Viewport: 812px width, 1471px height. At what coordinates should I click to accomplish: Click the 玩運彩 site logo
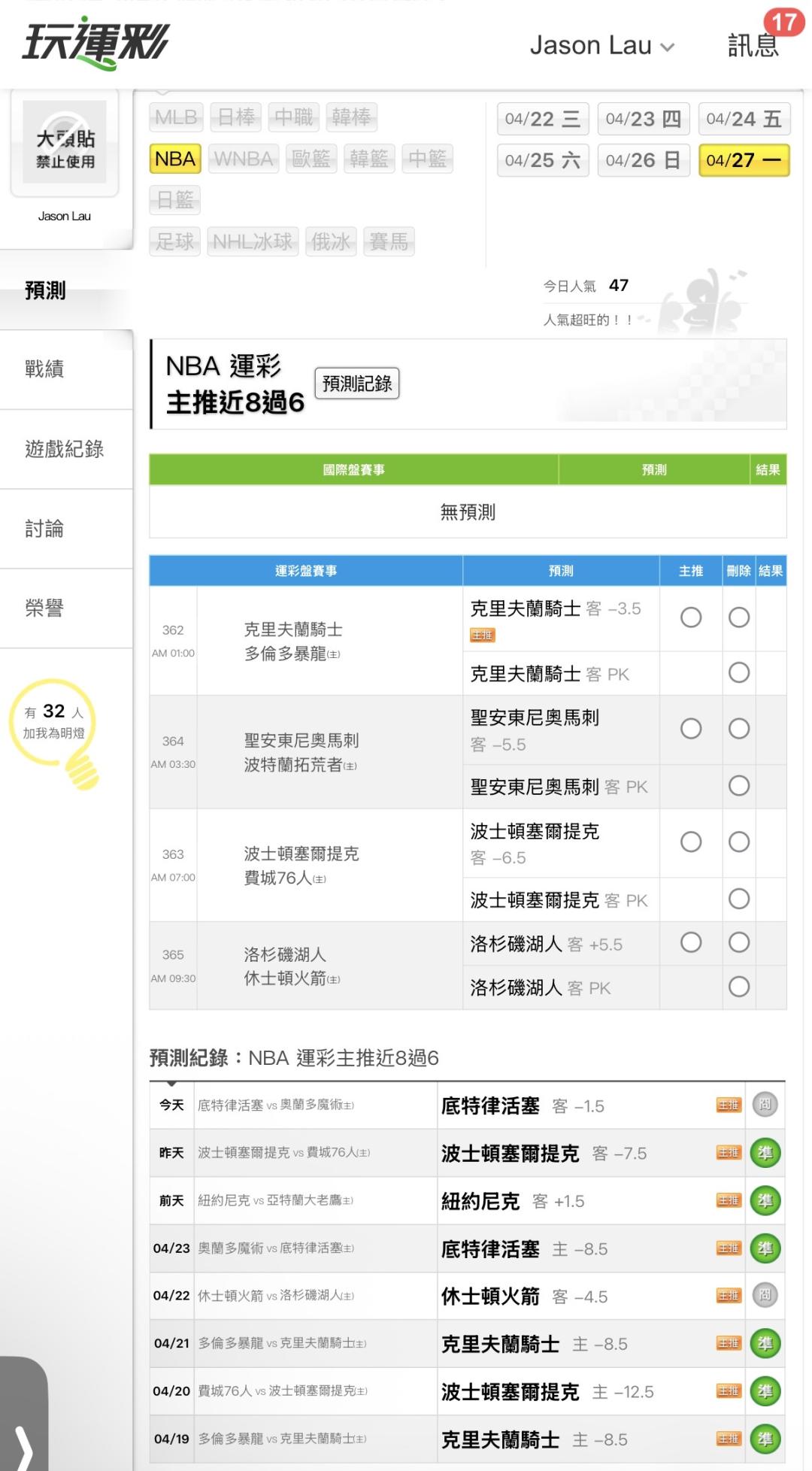95,44
